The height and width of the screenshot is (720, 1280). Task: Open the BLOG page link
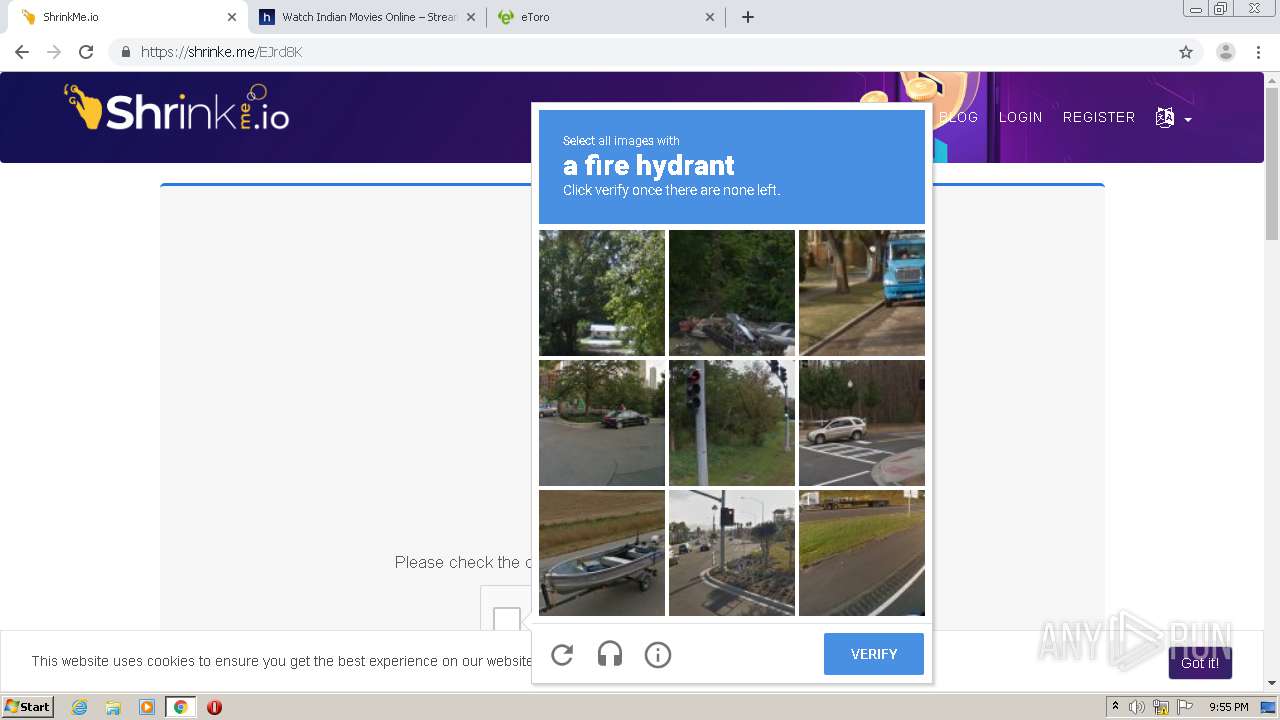[x=958, y=117]
